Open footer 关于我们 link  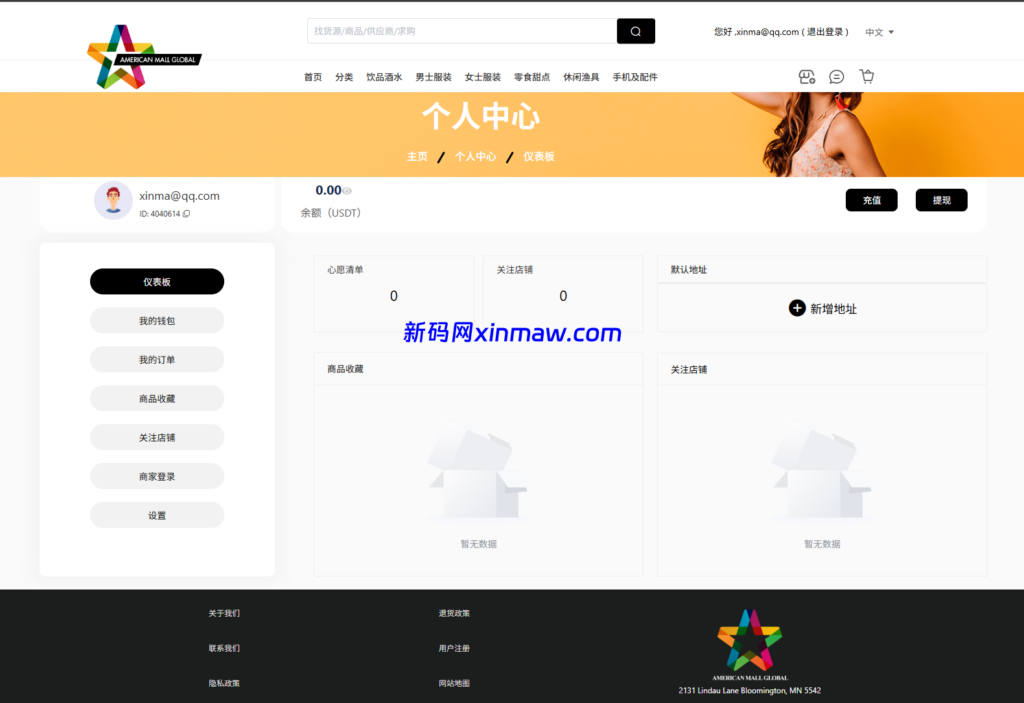coord(224,613)
